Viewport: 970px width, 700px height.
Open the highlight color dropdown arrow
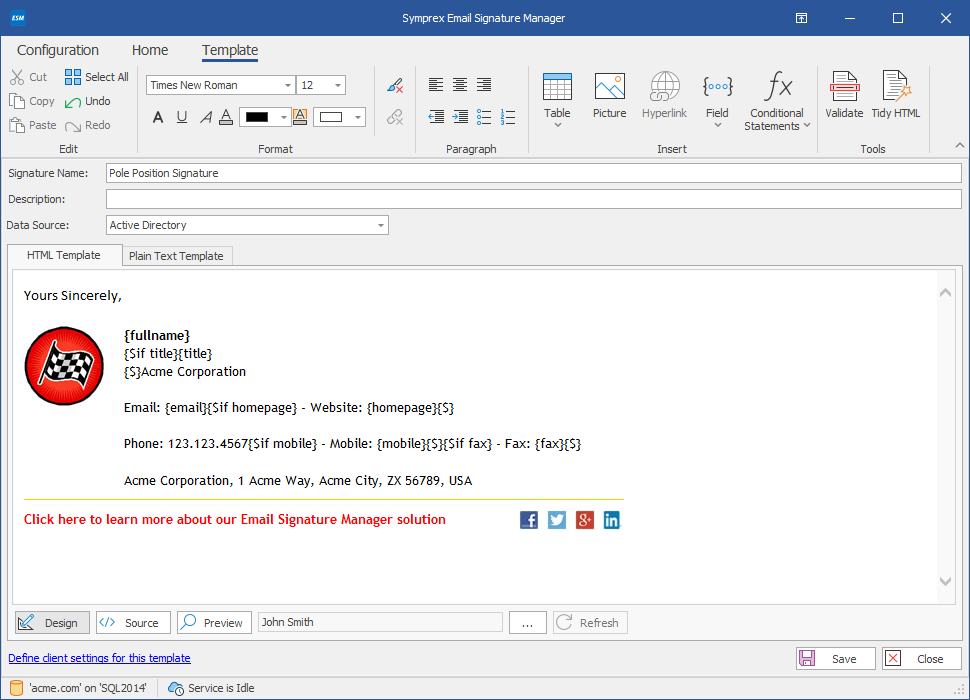[358, 117]
